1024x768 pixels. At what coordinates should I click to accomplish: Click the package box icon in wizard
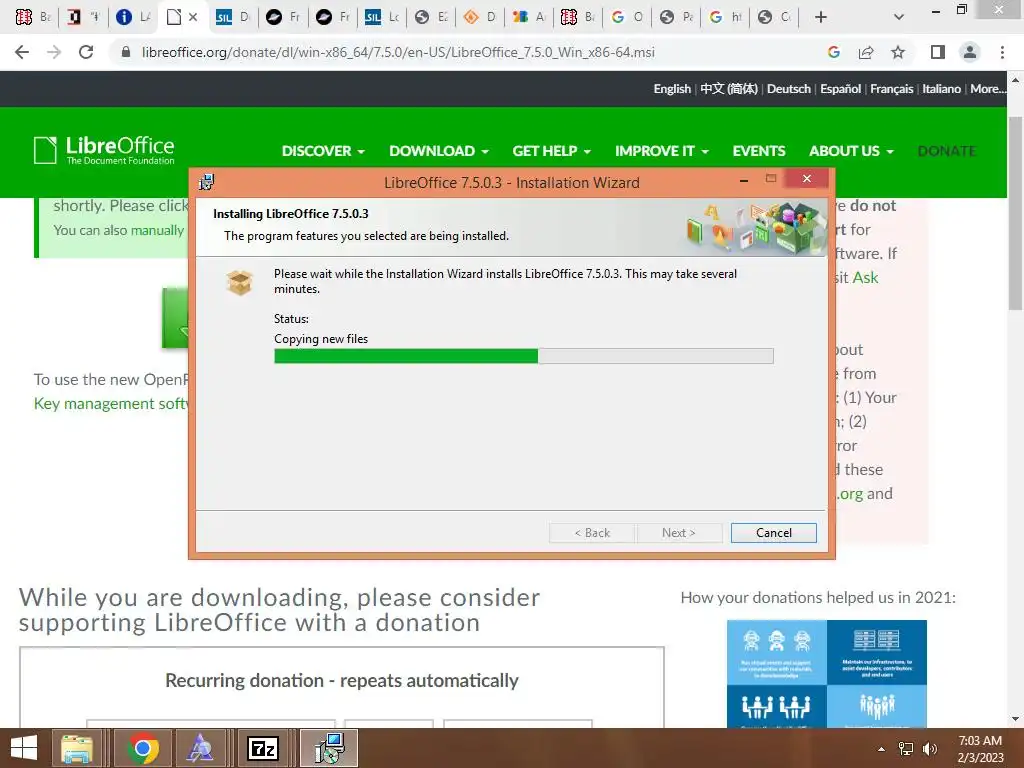point(240,283)
